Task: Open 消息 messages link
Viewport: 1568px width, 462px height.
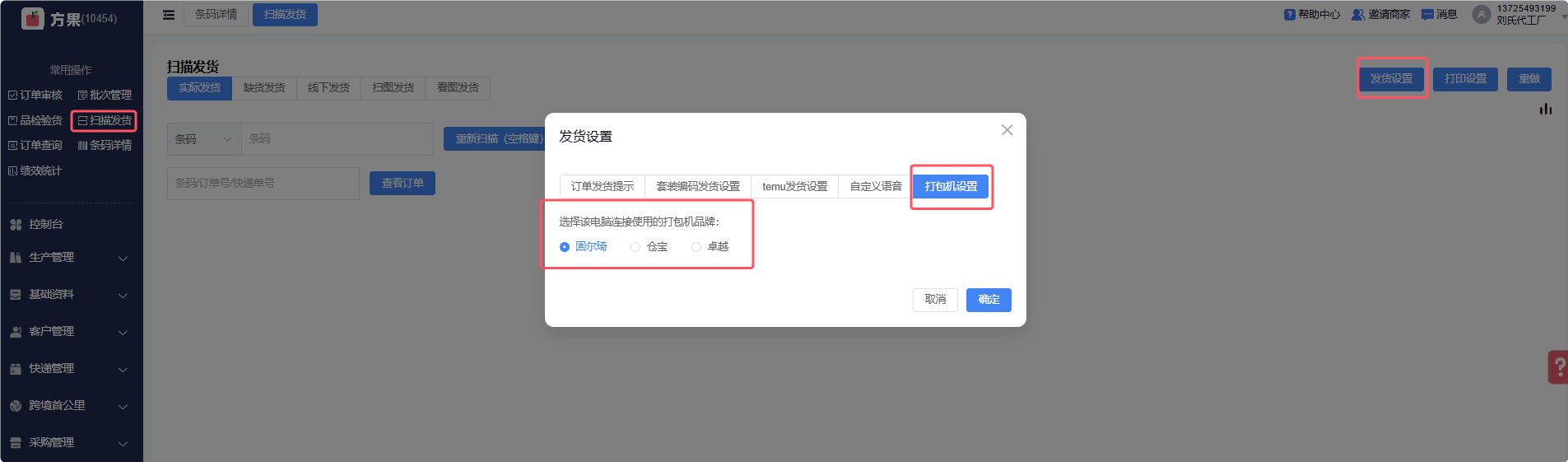Action: click(x=1440, y=15)
